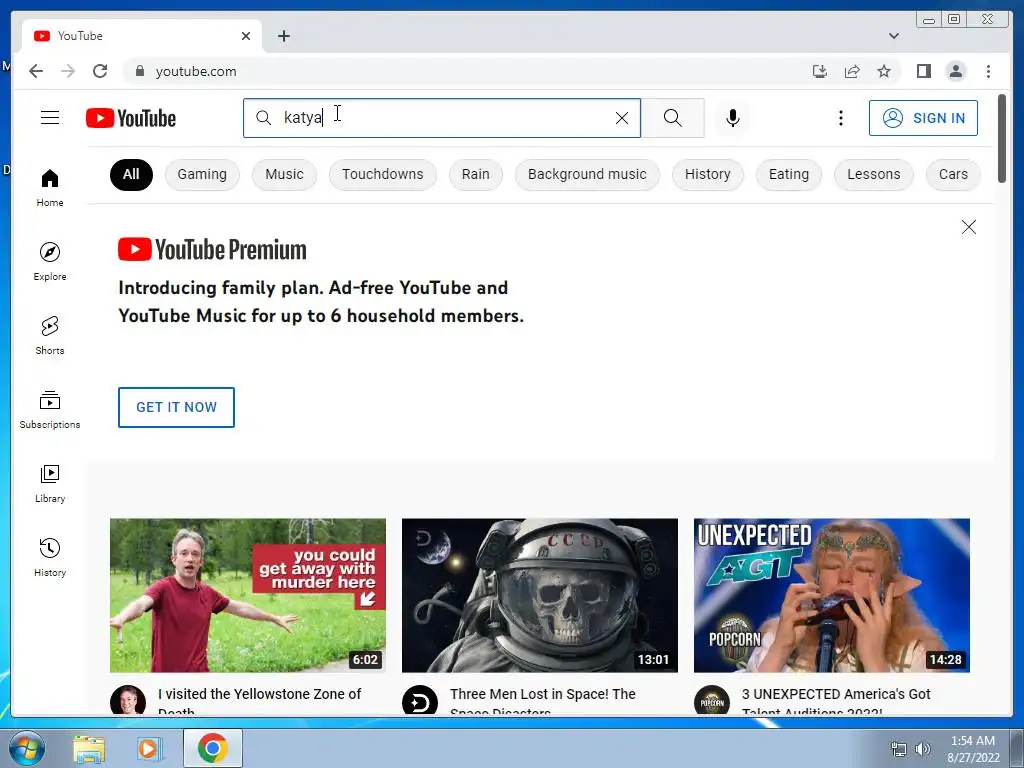This screenshot has width=1024, height=768.
Task: Select the Eating filter chip
Action: 788,174
